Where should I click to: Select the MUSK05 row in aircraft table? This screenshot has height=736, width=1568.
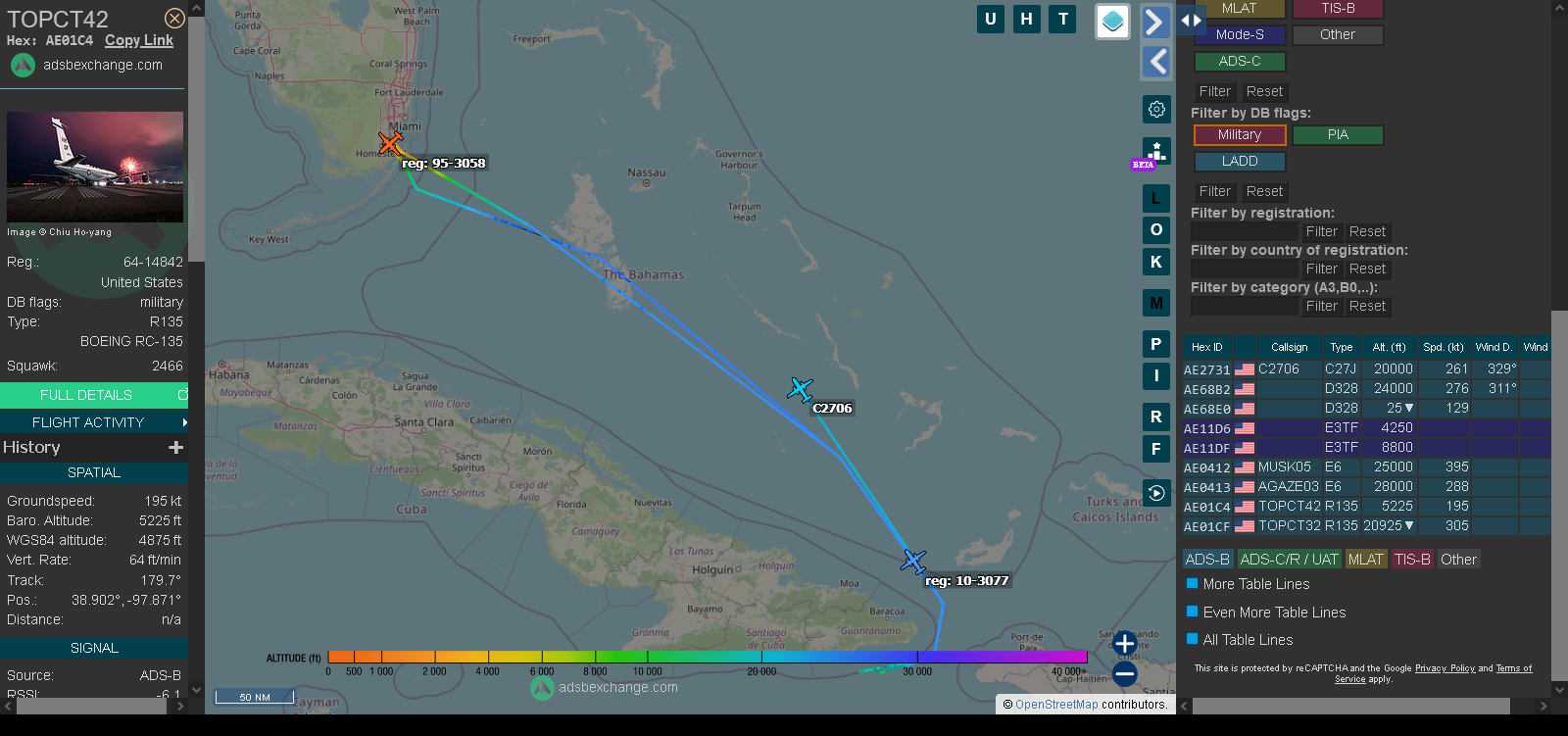pos(1366,467)
